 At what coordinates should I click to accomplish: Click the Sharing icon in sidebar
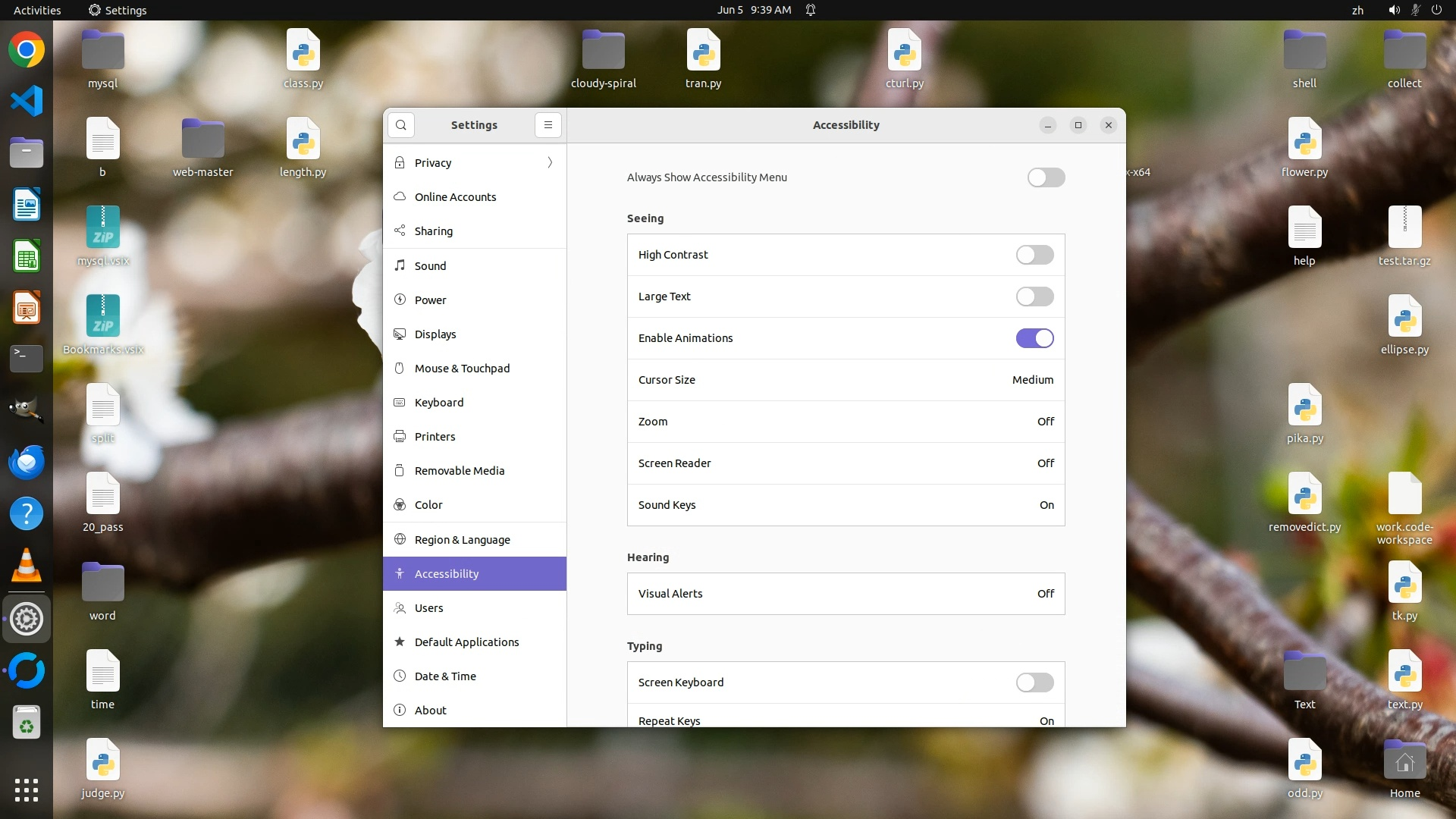click(400, 231)
